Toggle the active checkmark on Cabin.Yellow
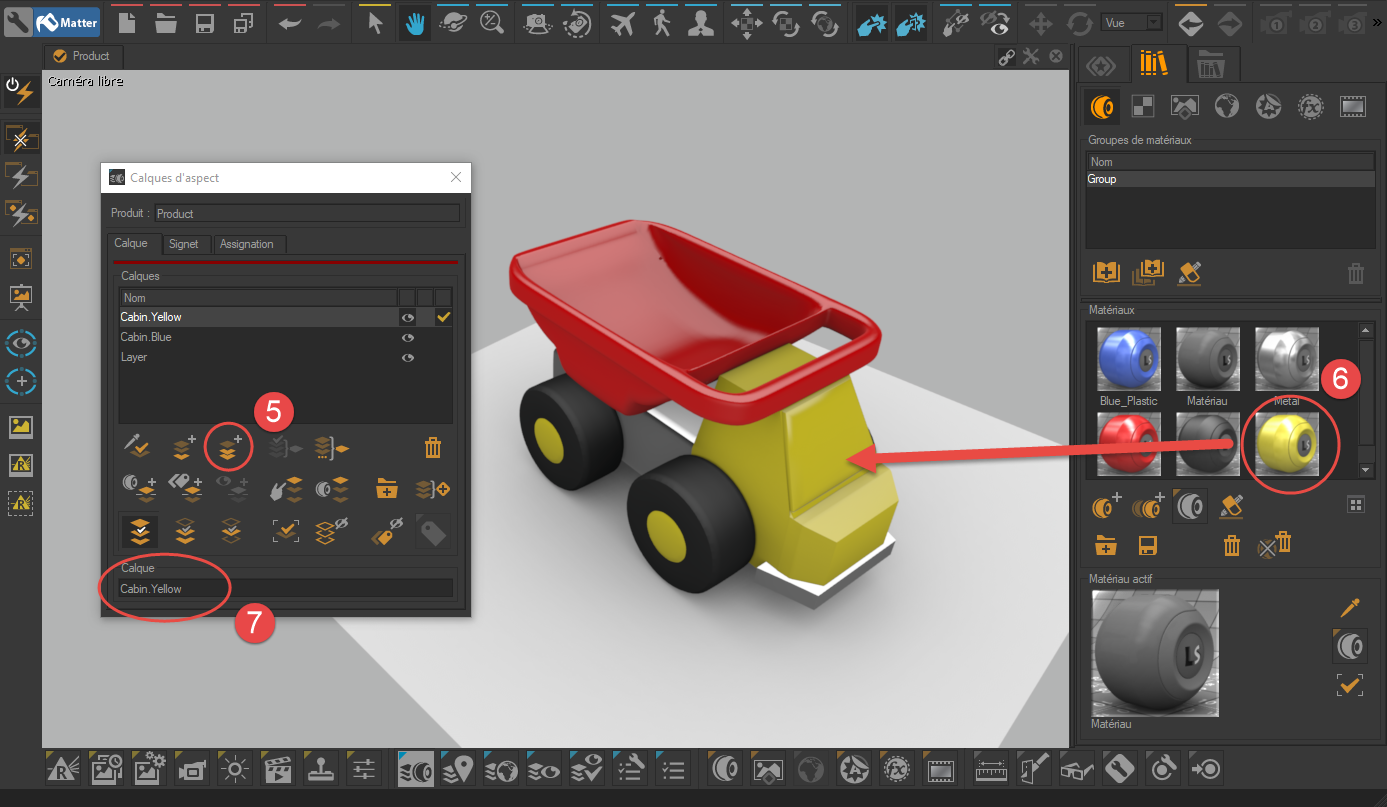The height and width of the screenshot is (807, 1387). click(x=443, y=316)
